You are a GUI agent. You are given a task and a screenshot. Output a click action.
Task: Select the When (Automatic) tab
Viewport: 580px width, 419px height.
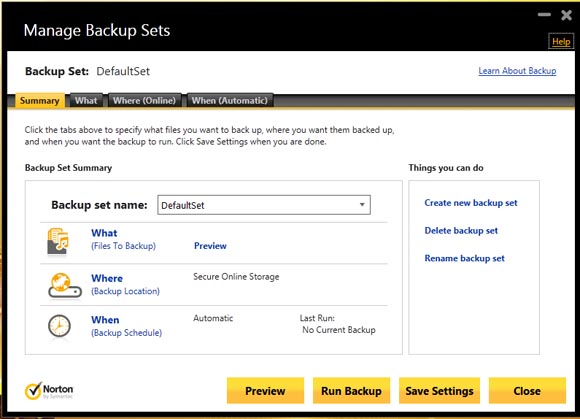pos(230,101)
